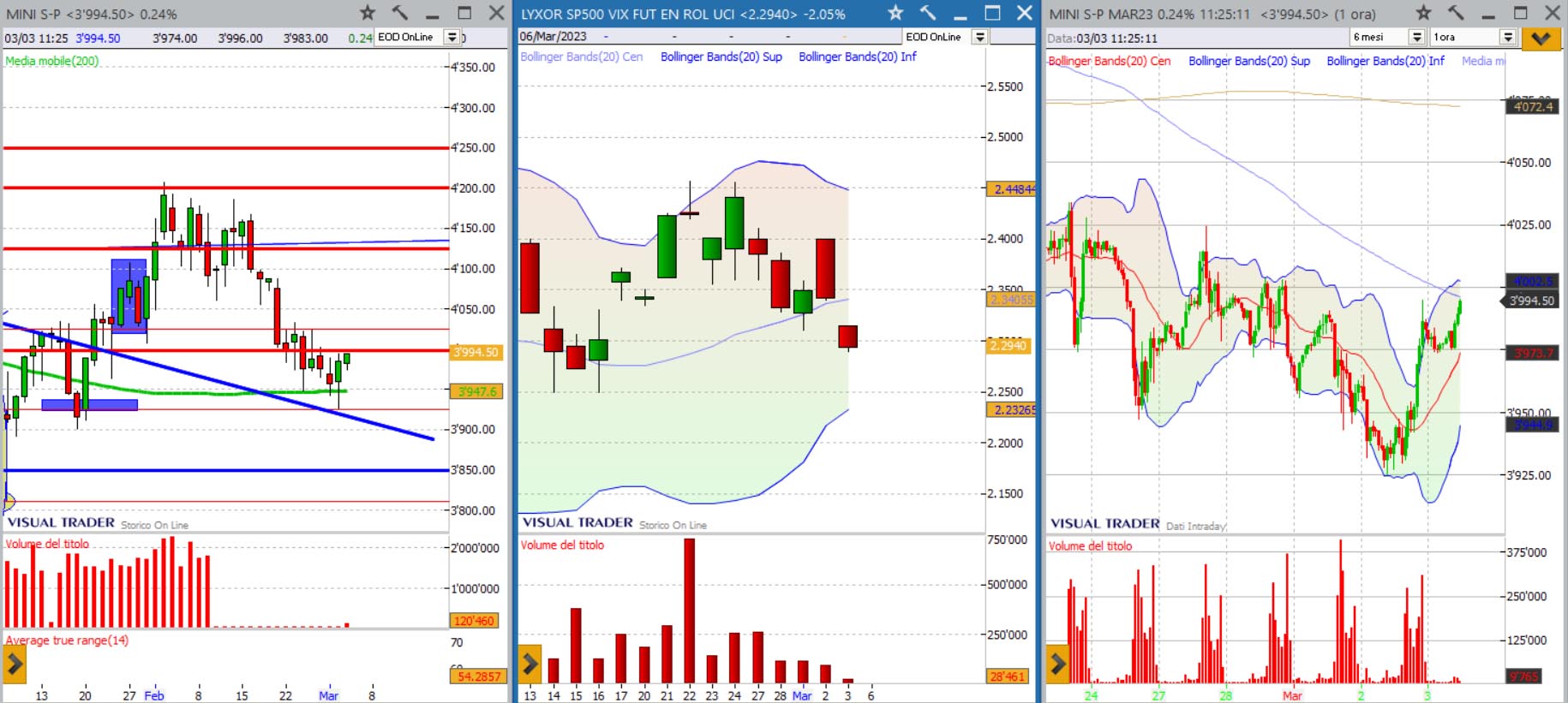
Task: Click yellow arrow button in LYXOR VIX window
Action: point(530,664)
